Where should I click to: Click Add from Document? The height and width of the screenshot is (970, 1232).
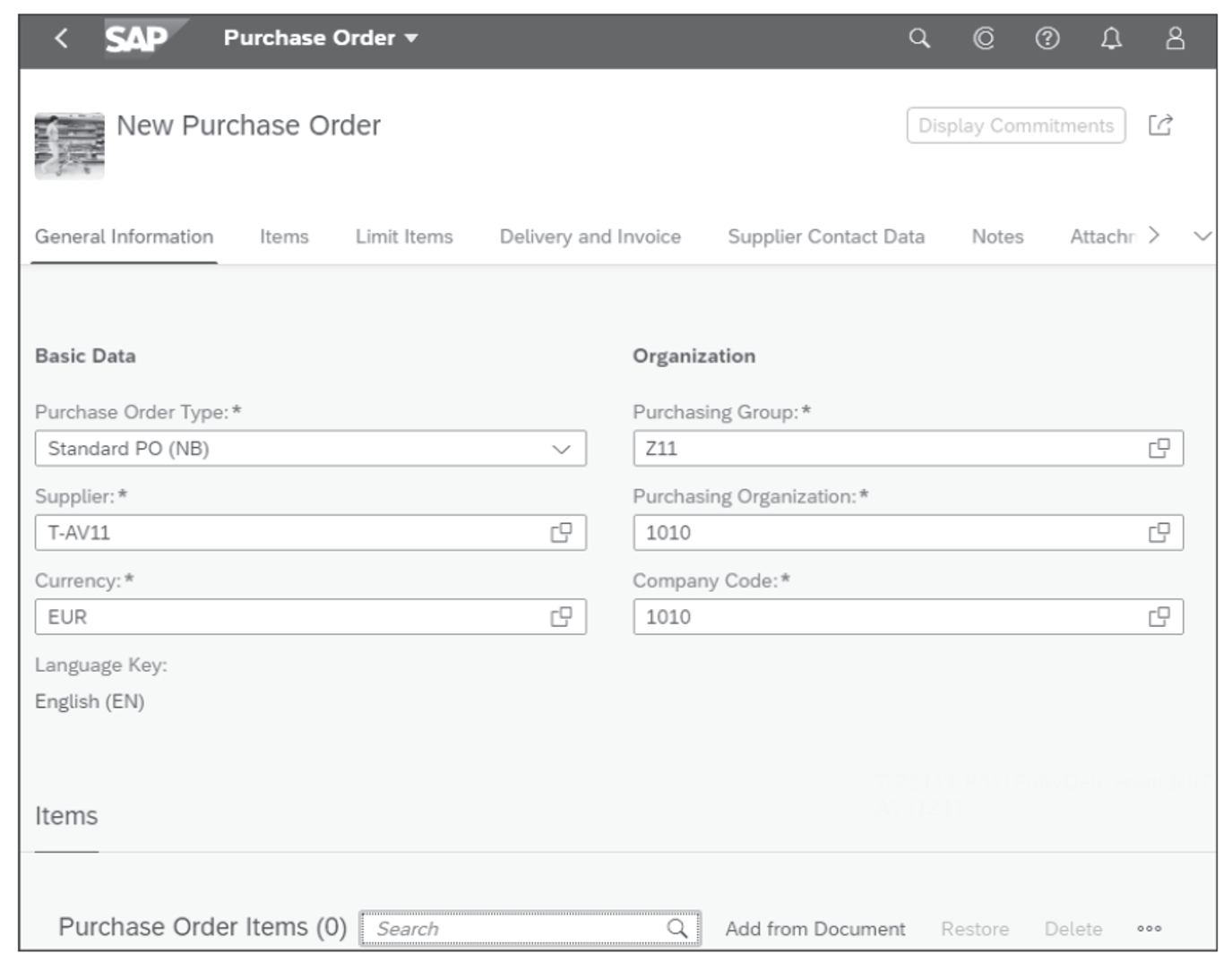pos(816,929)
